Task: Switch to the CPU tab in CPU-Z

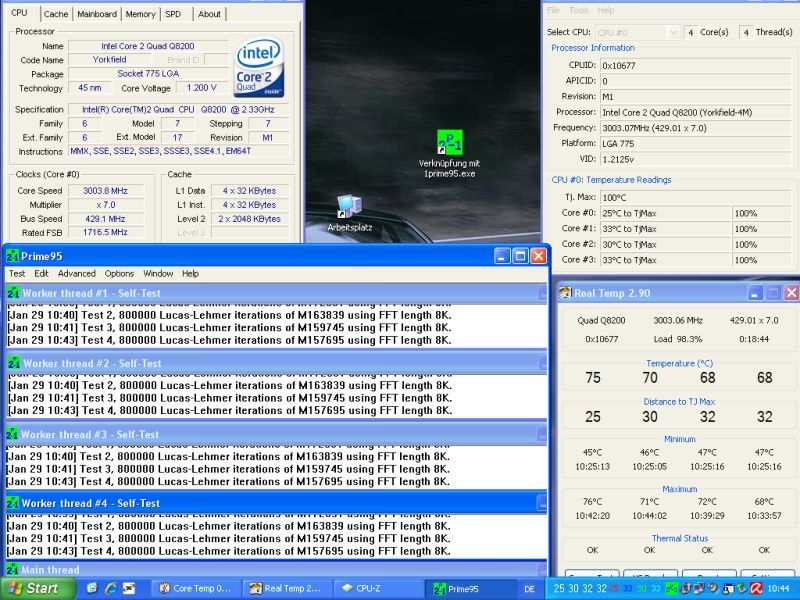Action: click(x=19, y=13)
